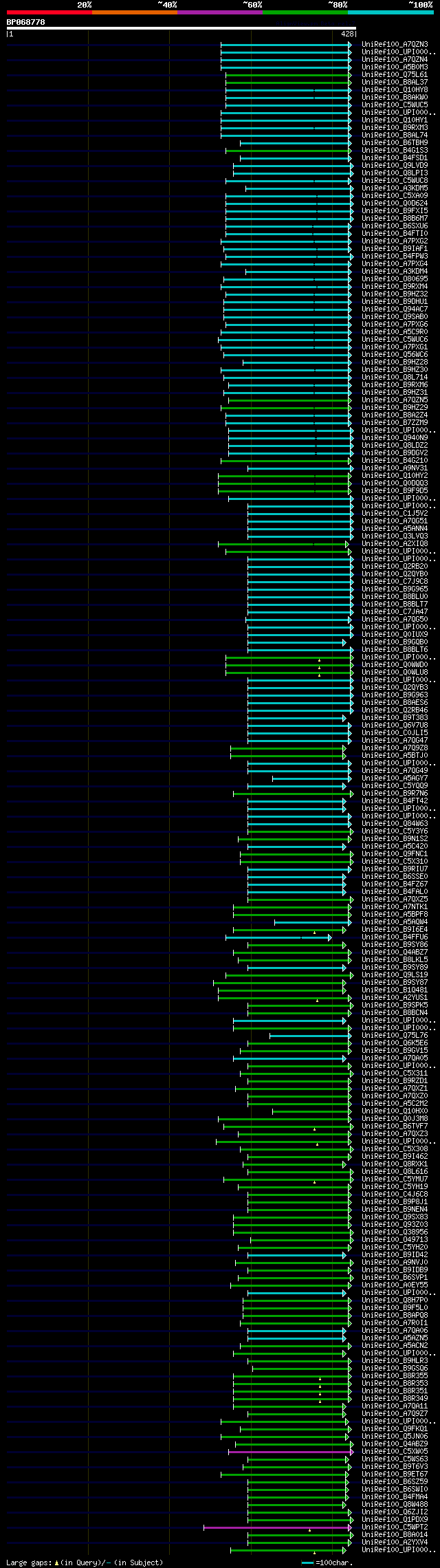
Task: Select hit label UniRef100_B9RXM3
Action: point(395,128)
